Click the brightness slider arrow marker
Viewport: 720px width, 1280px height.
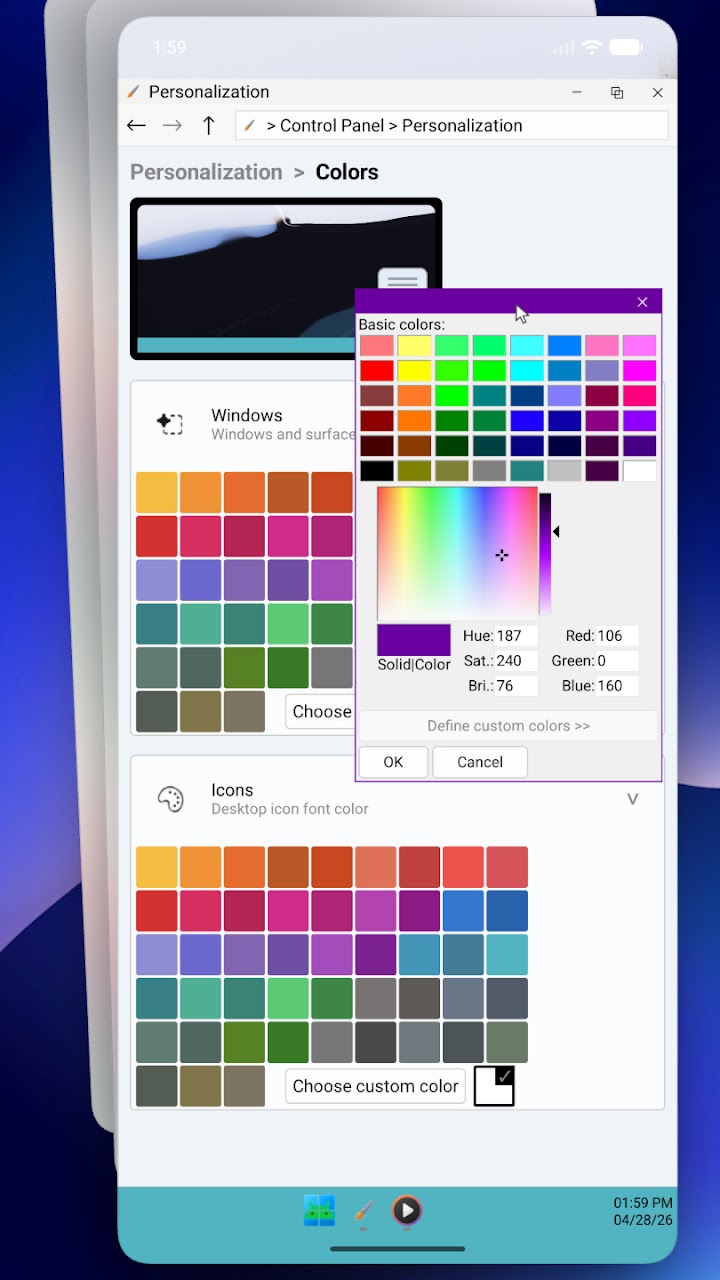pos(556,532)
